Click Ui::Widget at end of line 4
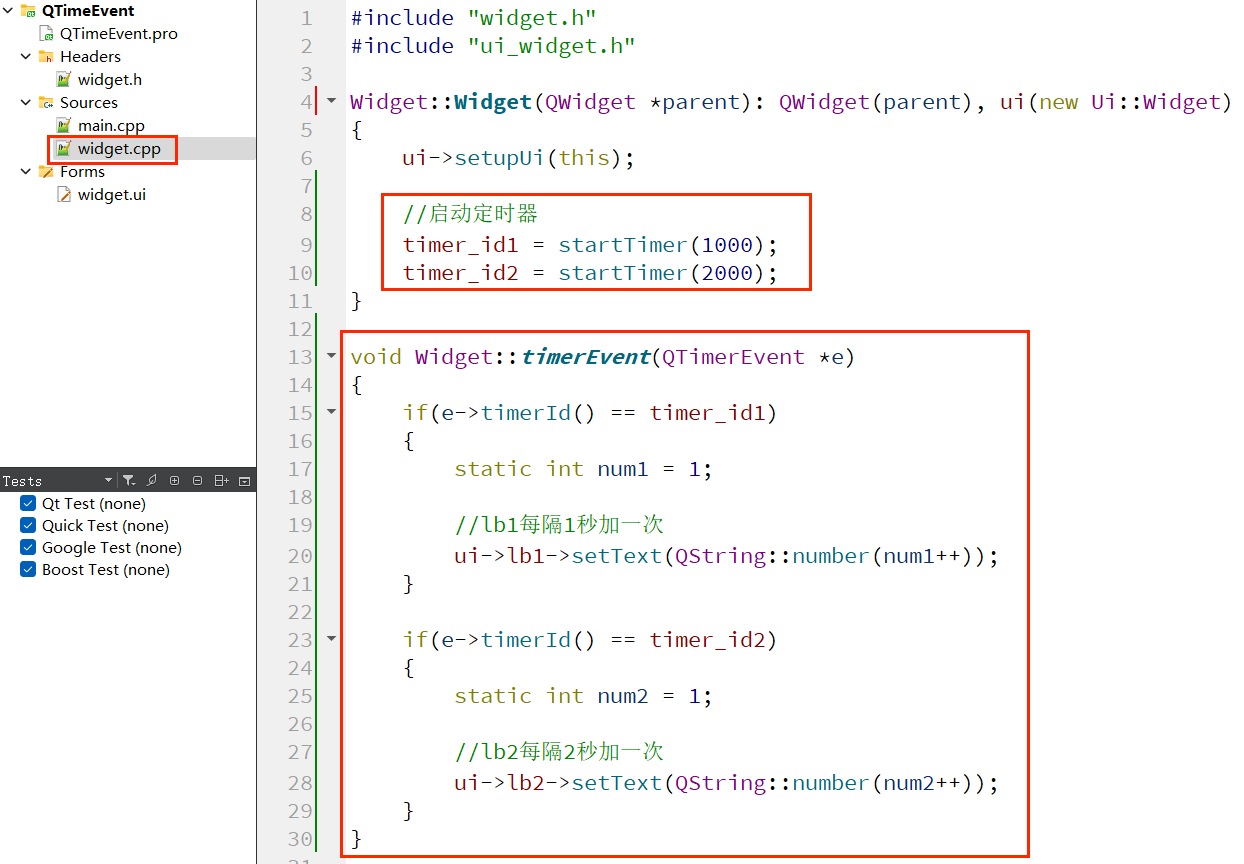This screenshot has width=1244, height=864. (x=1156, y=102)
